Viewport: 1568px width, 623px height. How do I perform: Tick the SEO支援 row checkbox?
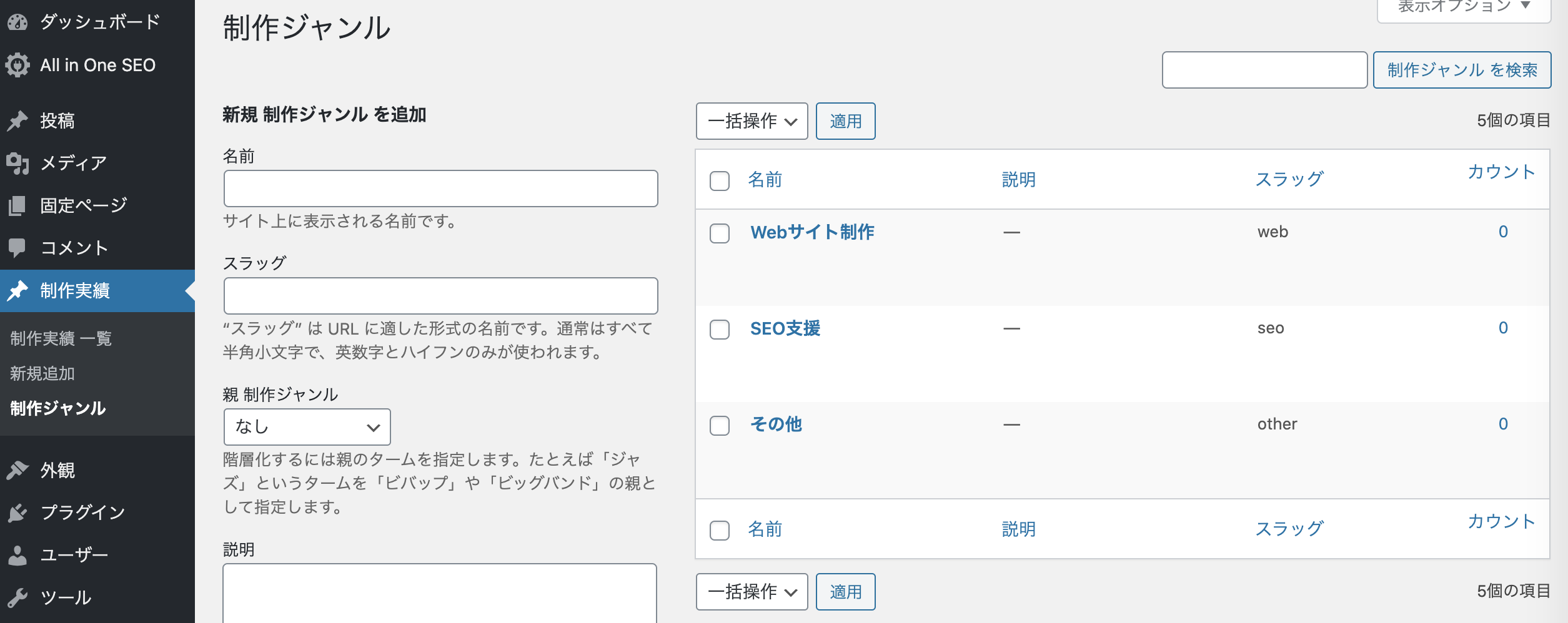tap(720, 330)
